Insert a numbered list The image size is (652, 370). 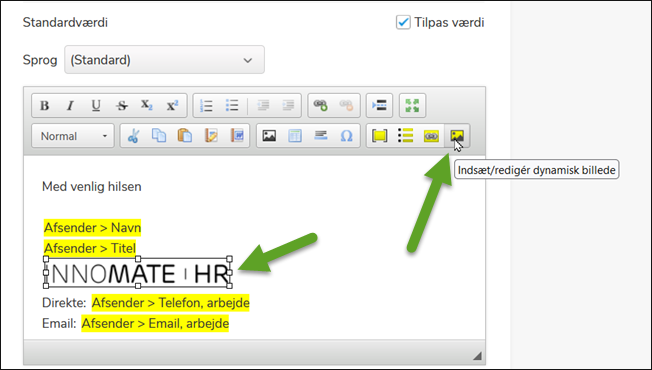tap(206, 106)
